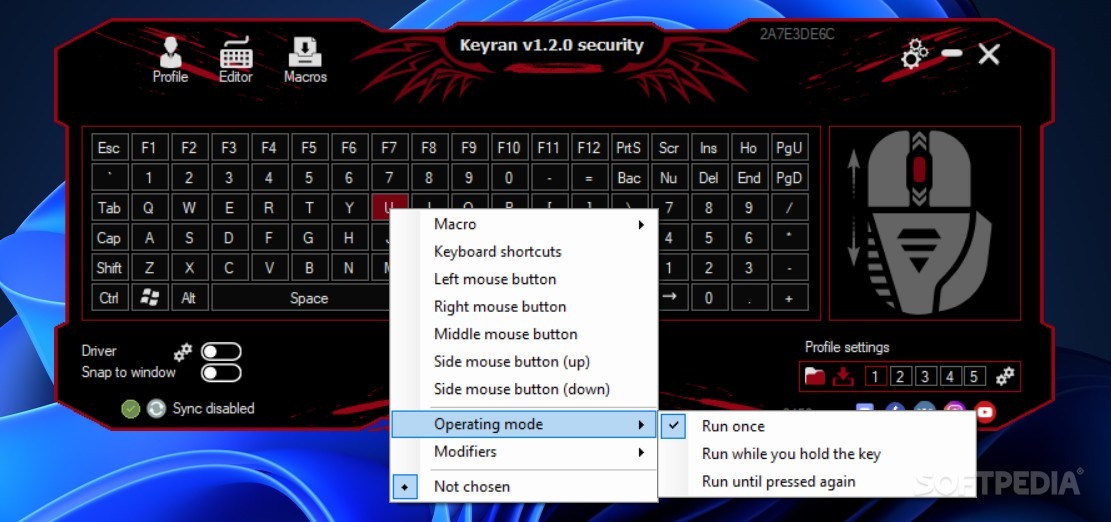Image resolution: width=1111 pixels, height=522 pixels.
Task: Expand the Modifiers submenu
Action: [524, 451]
